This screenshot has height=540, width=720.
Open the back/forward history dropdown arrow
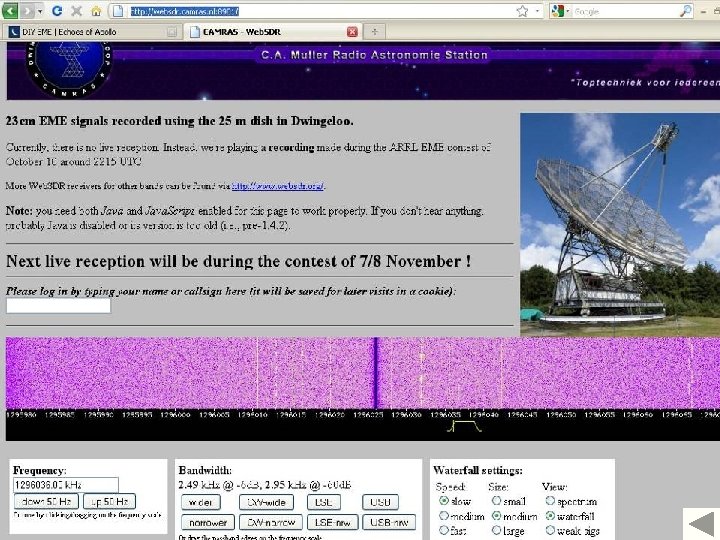[x=40, y=11]
